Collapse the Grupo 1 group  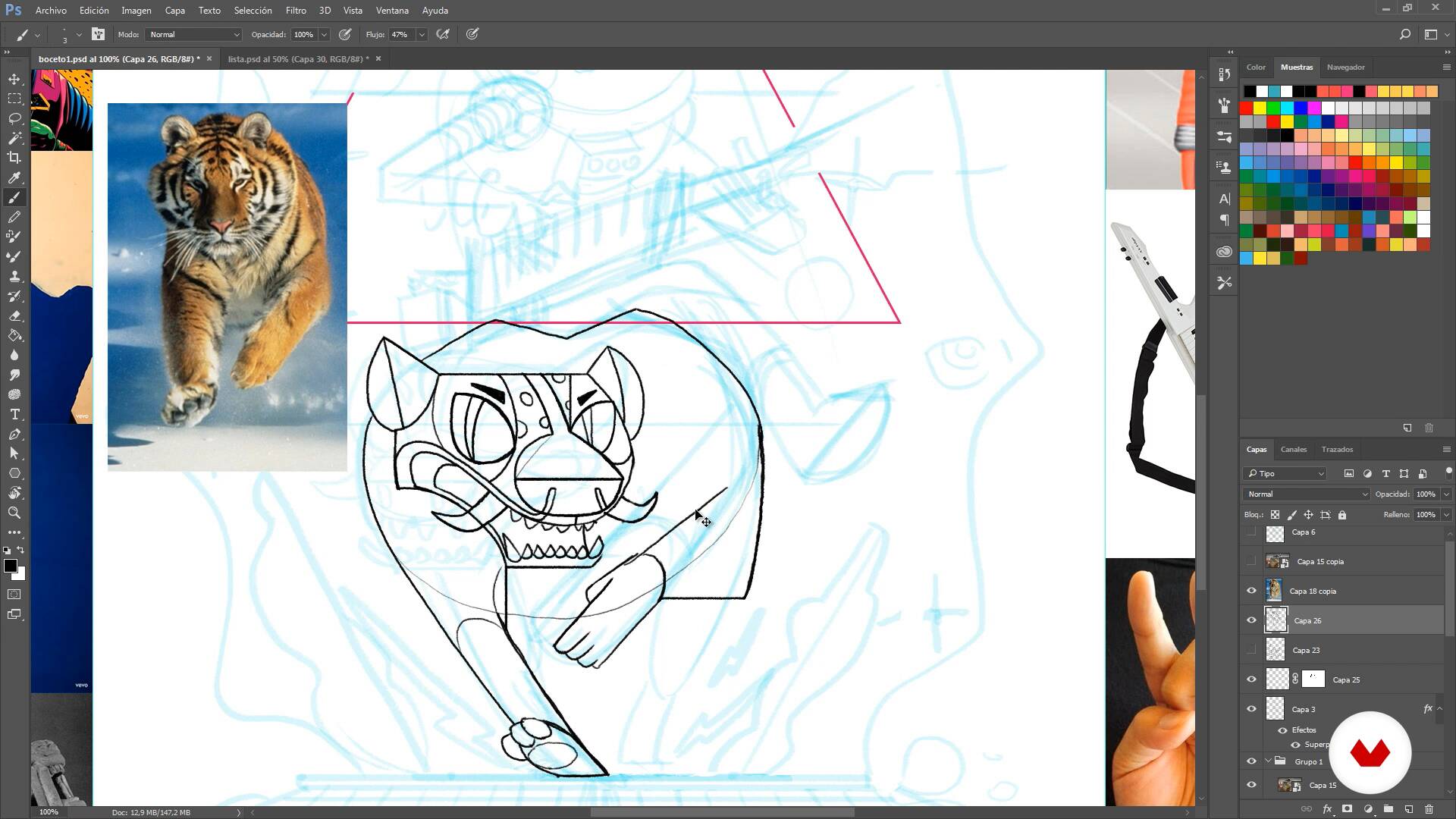click(x=1268, y=761)
